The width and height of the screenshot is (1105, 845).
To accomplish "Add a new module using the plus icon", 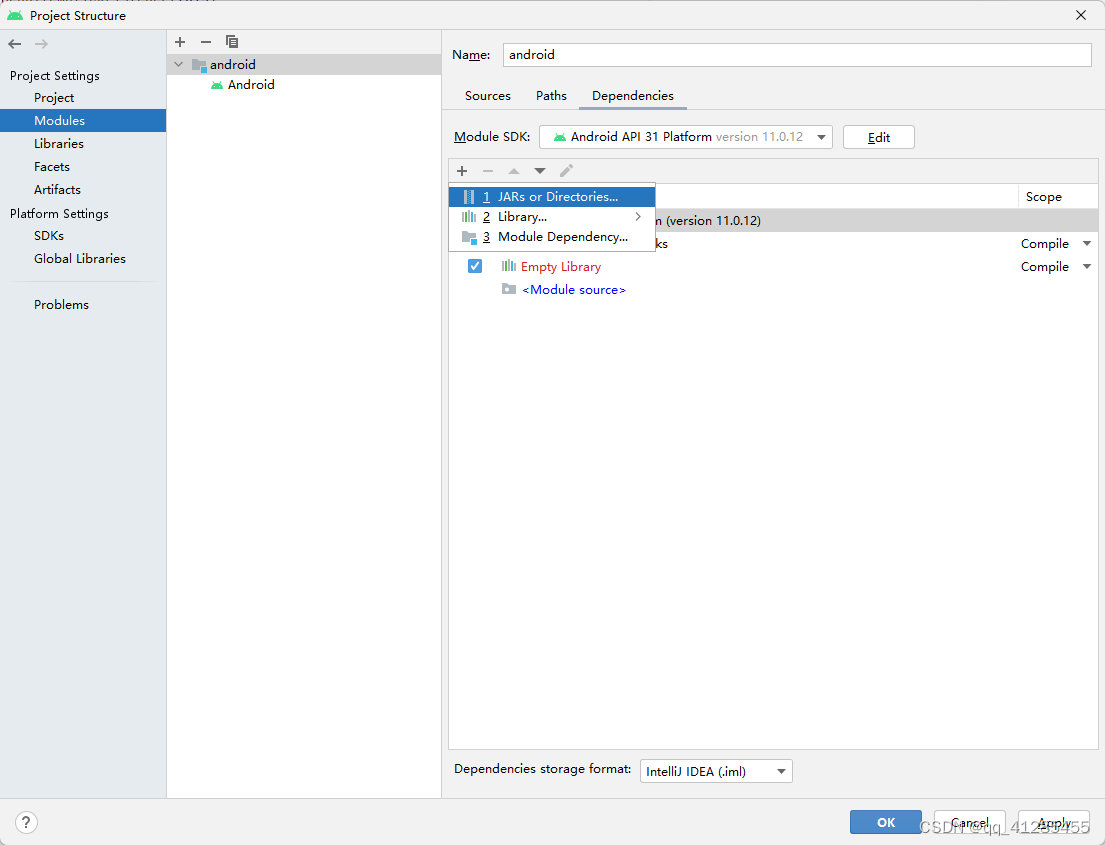I will 180,42.
